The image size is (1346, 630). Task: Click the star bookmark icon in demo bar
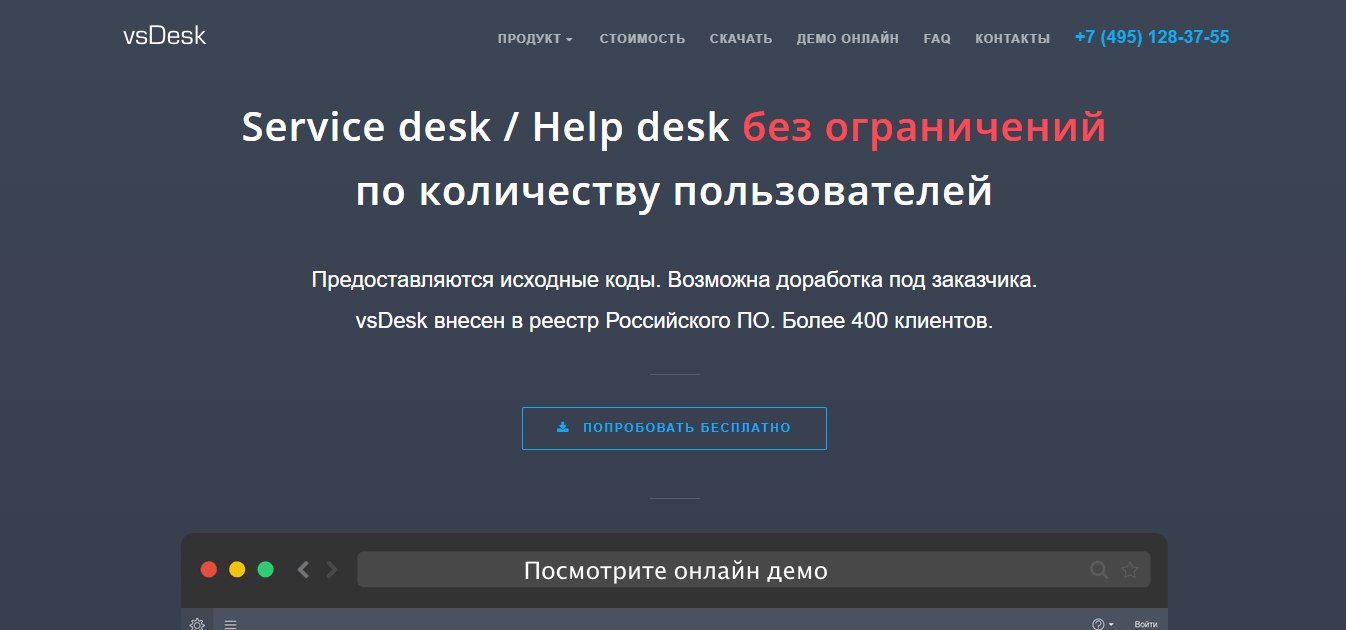pos(1130,570)
